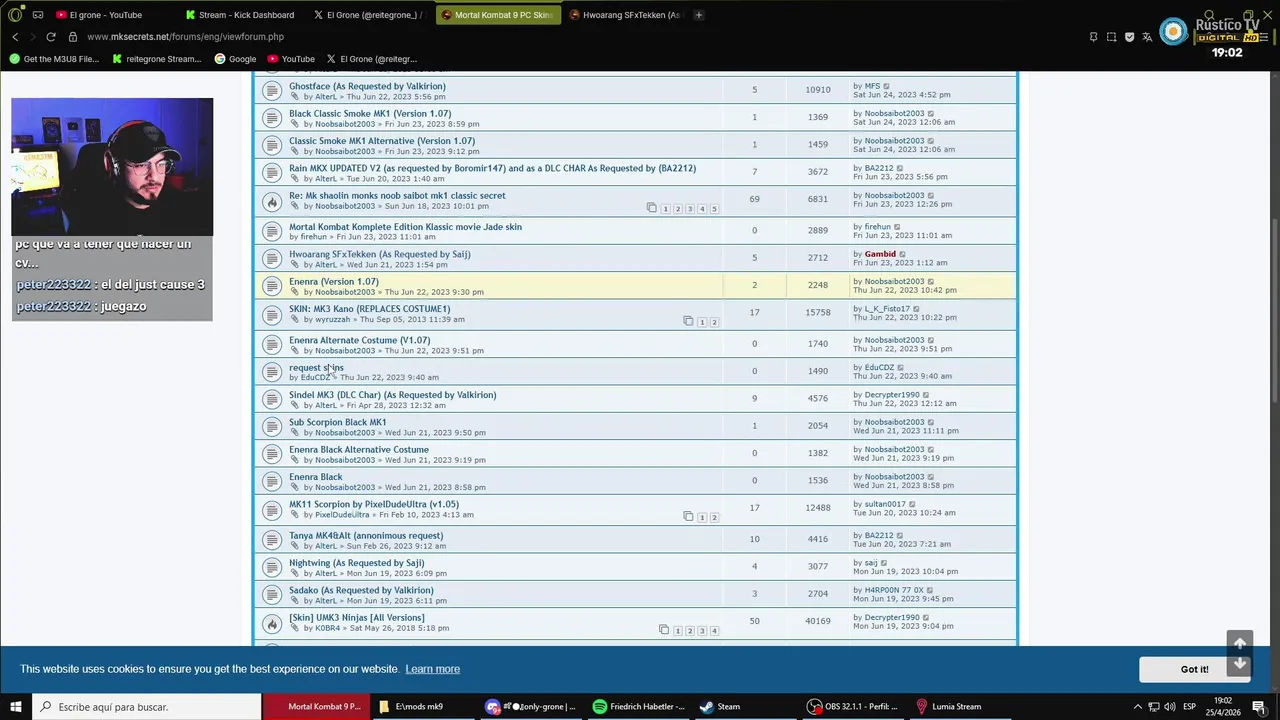This screenshot has height=720, width=1280.
Task: Open reitegrone Stream bookmark
Action: (x=157, y=59)
